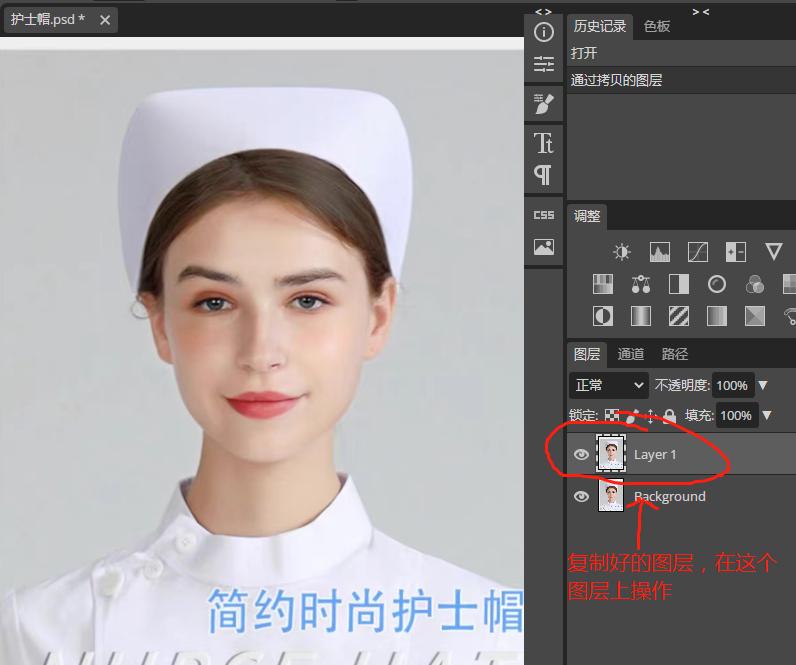Image resolution: width=796 pixels, height=665 pixels.
Task: Add a Hue/Saturation adjustment layer
Action: tap(603, 284)
